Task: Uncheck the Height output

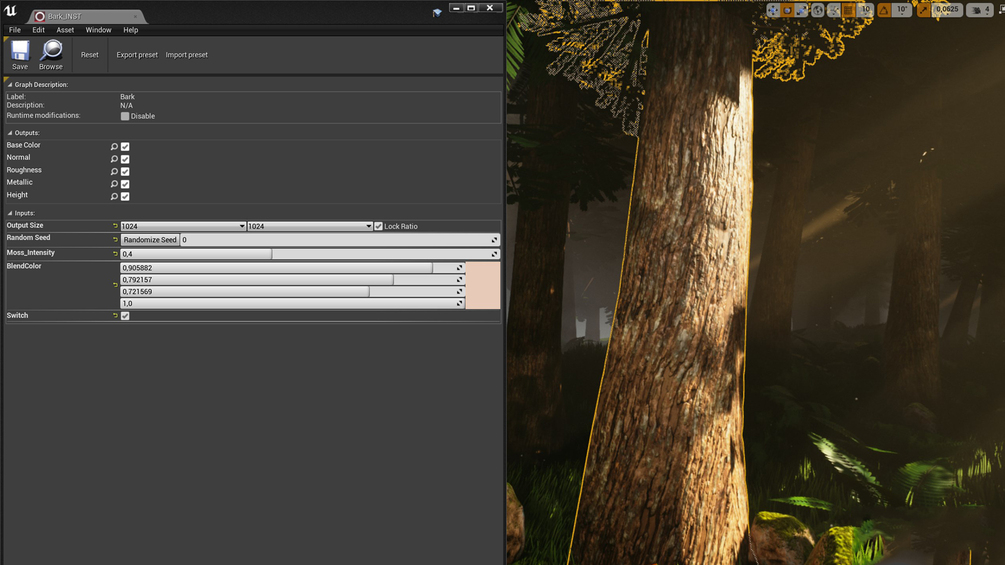Action: pyautogui.click(x=125, y=197)
